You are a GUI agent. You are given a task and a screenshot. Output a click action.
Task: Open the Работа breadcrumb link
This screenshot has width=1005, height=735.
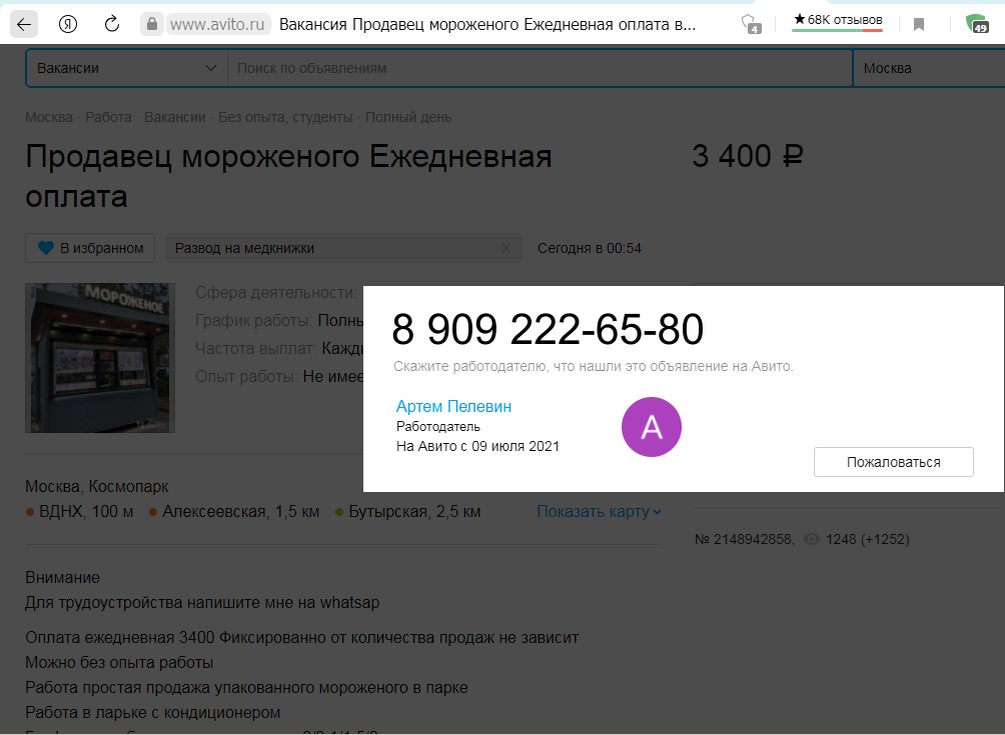[x=108, y=117]
